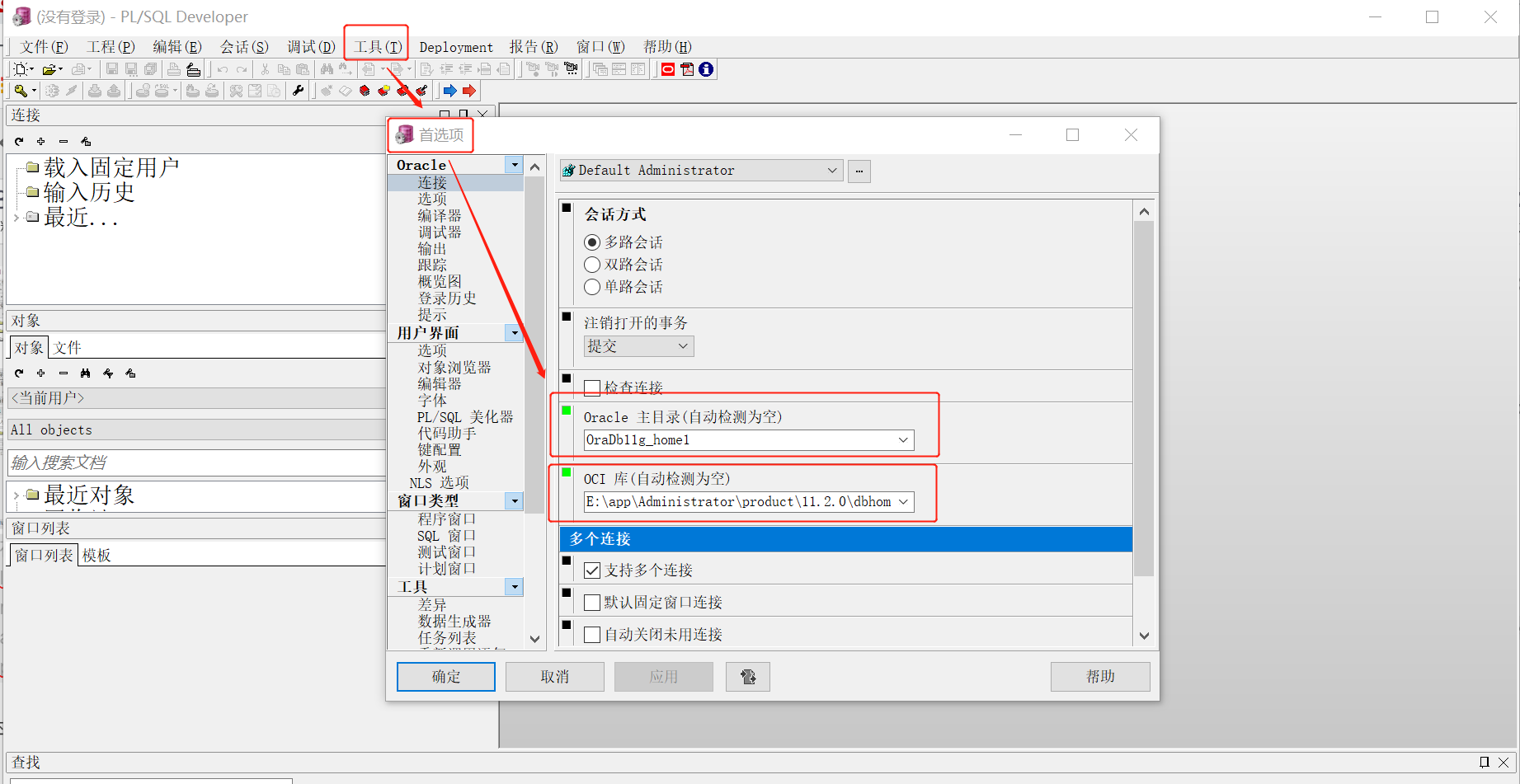Enable 默认固定窗口连接 checkbox
The image size is (1520, 784).
(592, 603)
